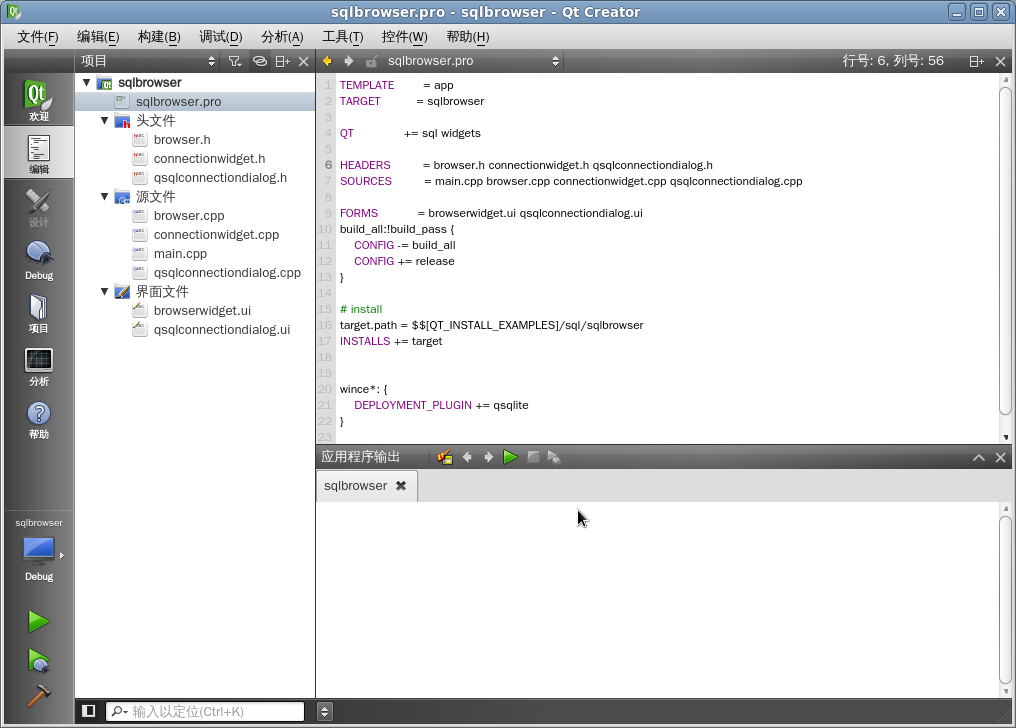Open the 工具(T) menu
1016x728 pixels.
pyautogui.click(x=343, y=37)
